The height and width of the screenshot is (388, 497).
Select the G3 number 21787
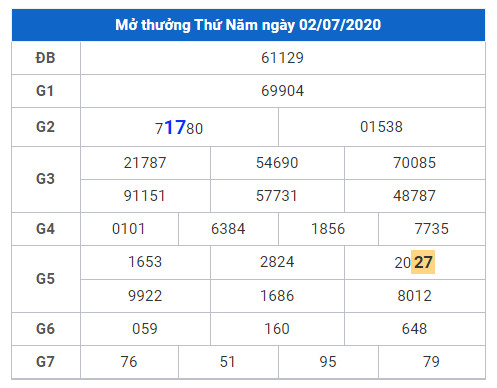[x=145, y=163]
